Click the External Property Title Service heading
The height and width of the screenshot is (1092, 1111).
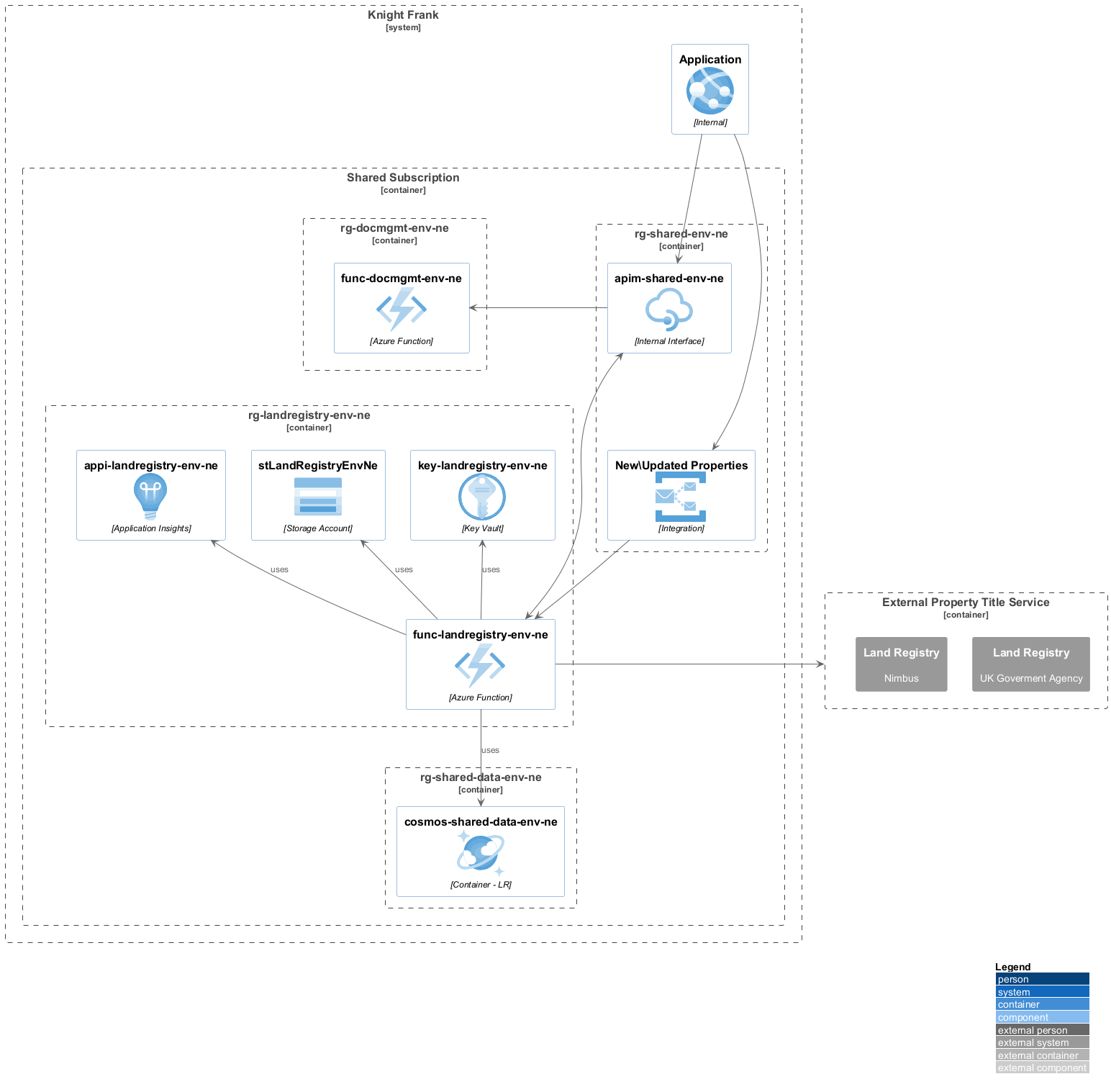[966, 603]
